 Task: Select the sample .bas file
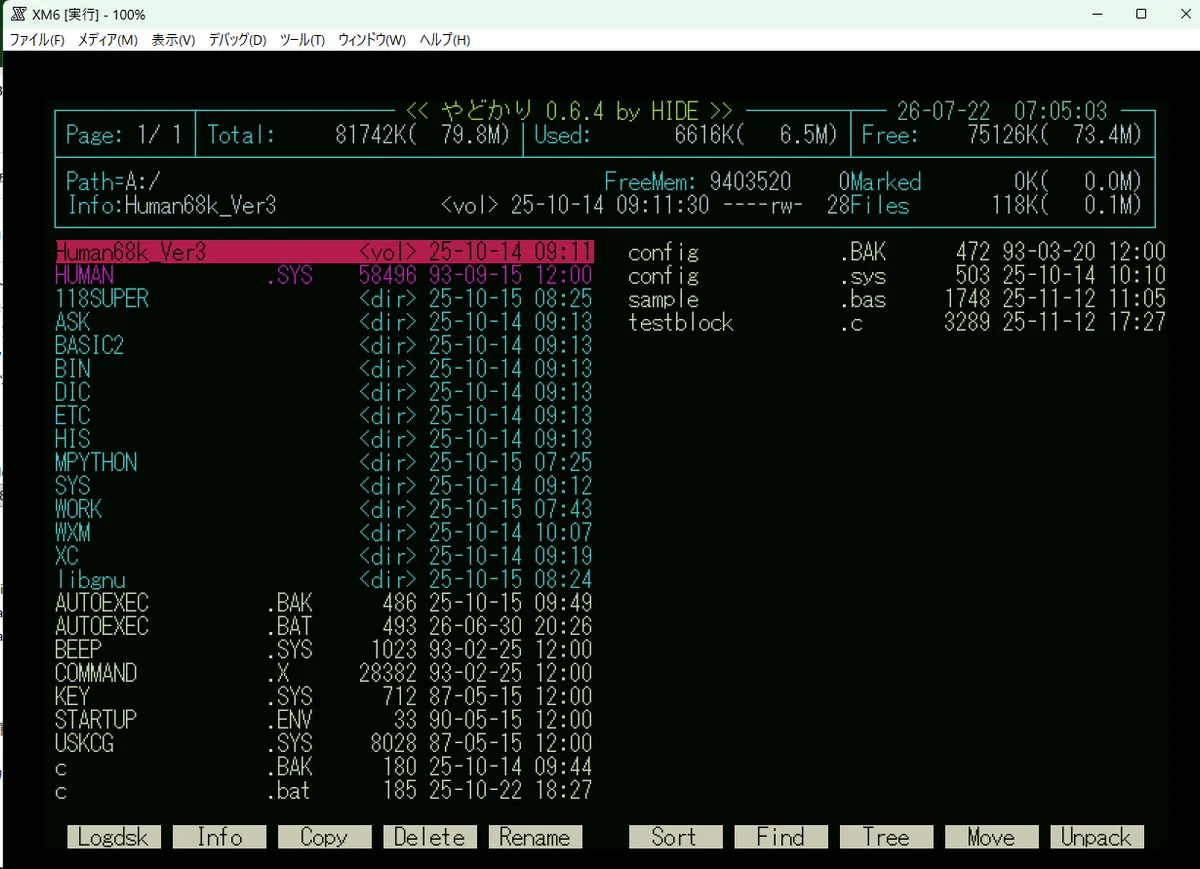click(897, 299)
